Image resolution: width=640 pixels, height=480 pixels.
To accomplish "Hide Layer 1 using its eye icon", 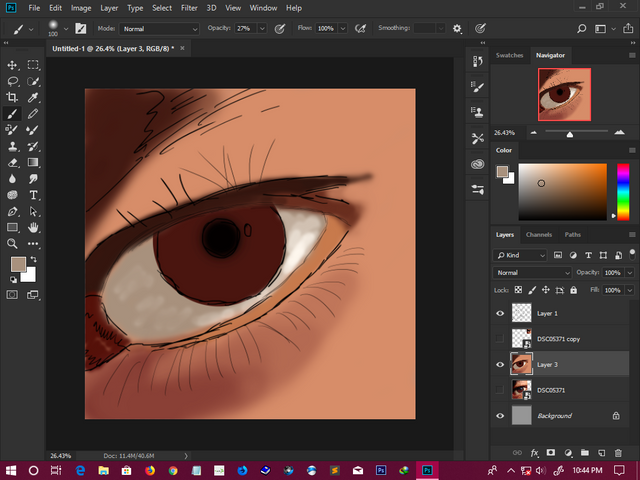I will [501, 313].
